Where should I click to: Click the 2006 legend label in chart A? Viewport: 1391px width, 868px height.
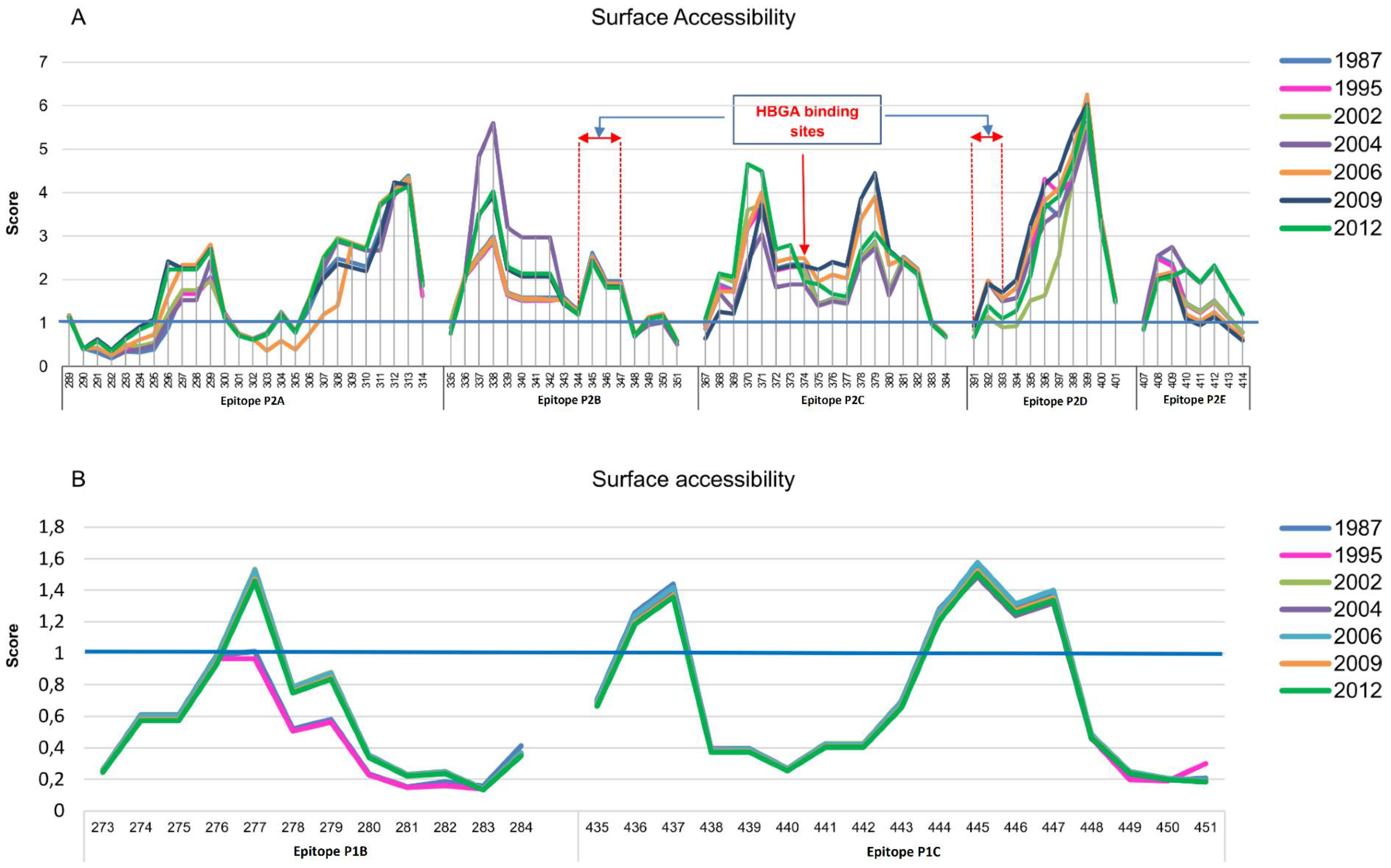1357,172
